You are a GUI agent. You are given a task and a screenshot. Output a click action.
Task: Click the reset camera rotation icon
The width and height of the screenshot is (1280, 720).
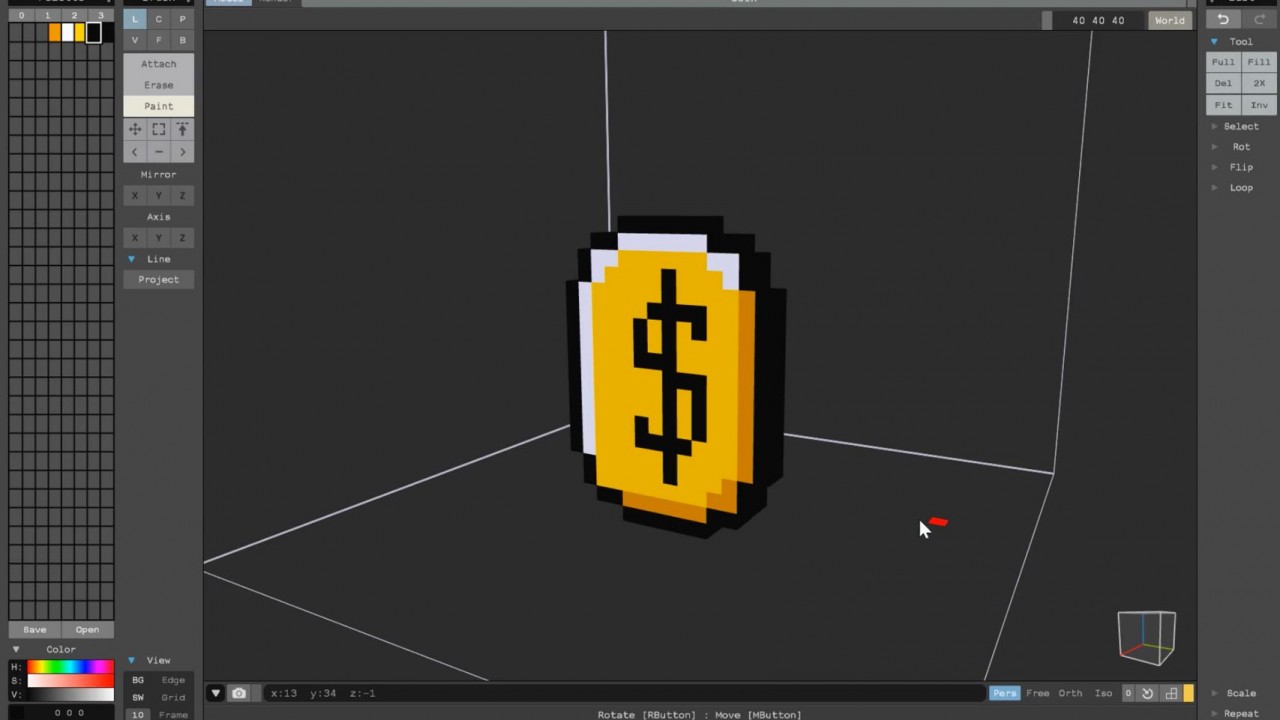[1148, 693]
